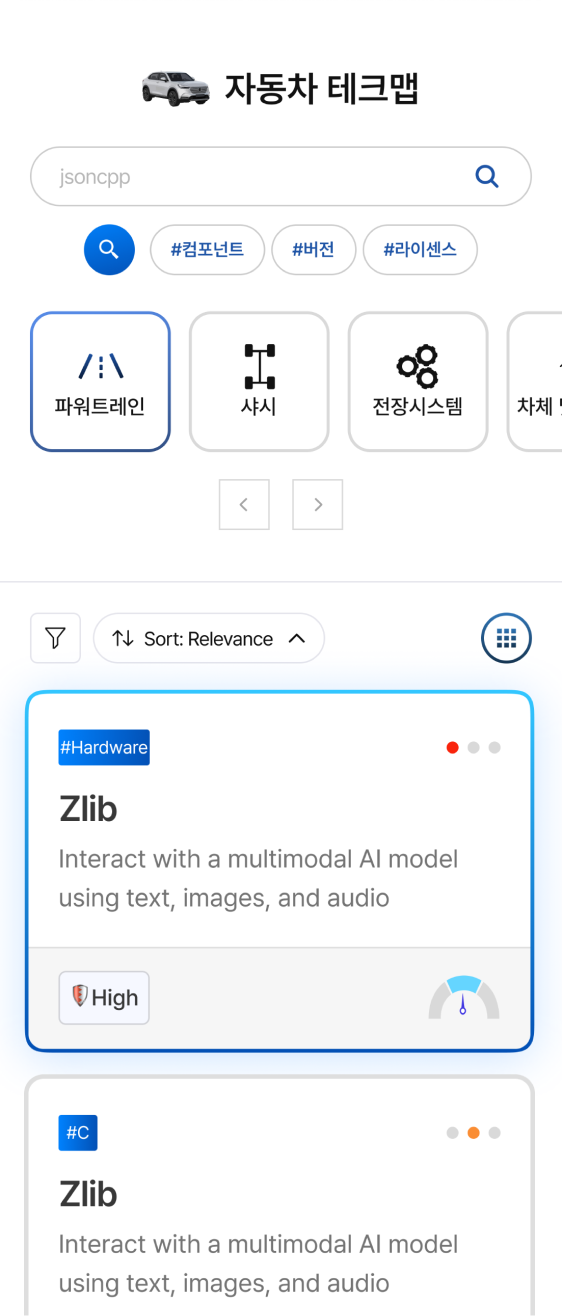Screen dimensions: 564x1316
Task: Click orange status dot on #C card
Action: point(474,1133)
